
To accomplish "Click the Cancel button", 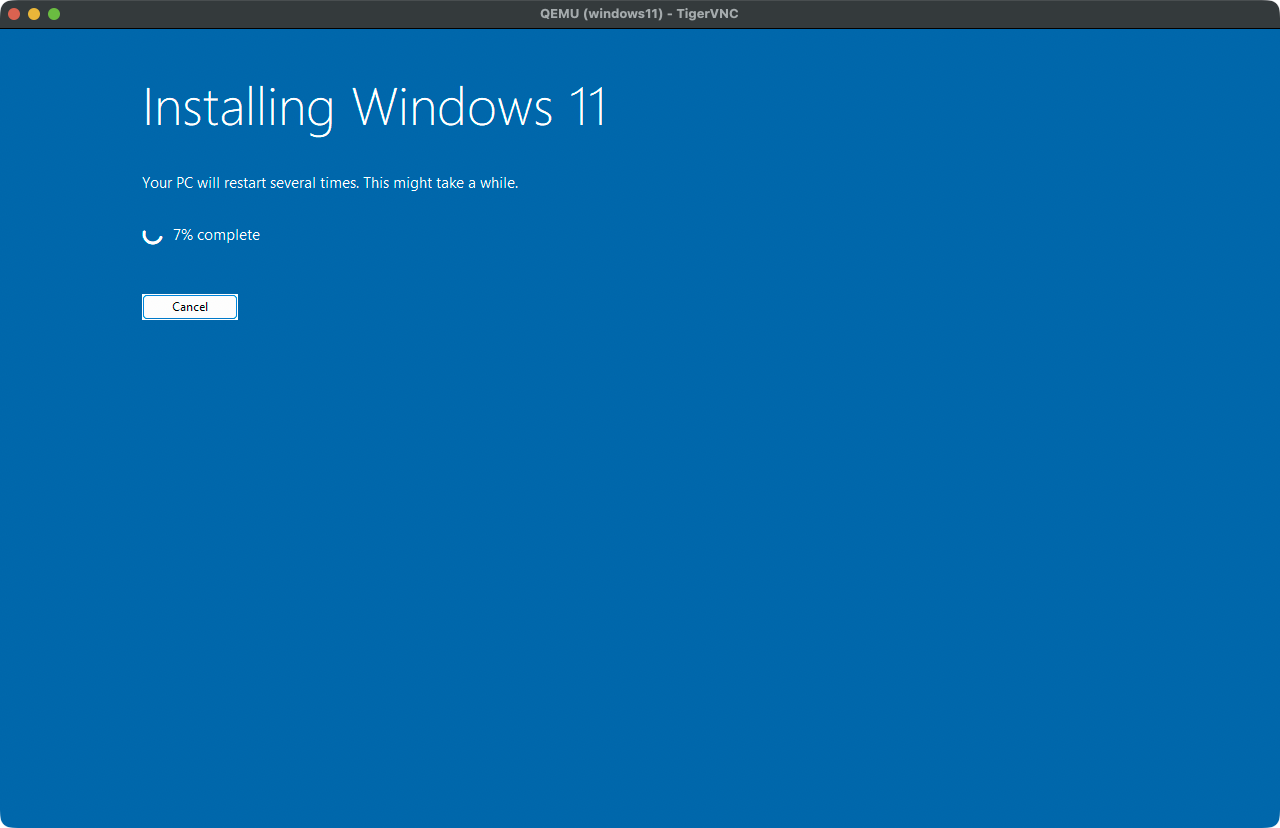I will pos(190,307).
